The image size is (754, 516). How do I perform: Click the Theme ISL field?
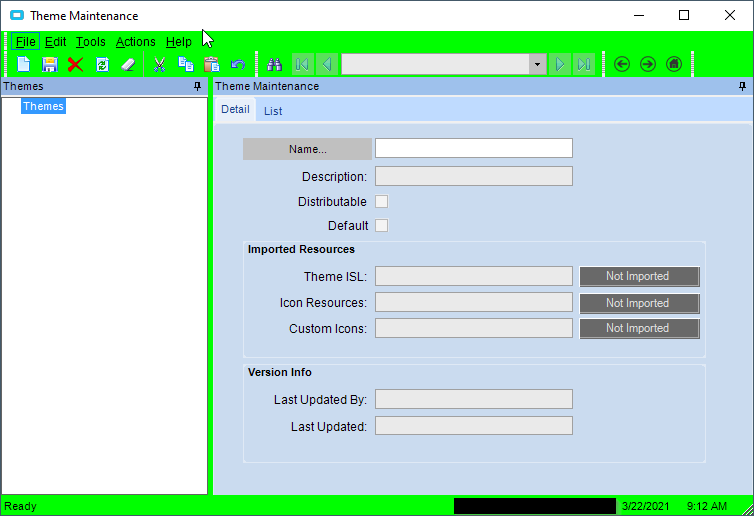[474, 276]
